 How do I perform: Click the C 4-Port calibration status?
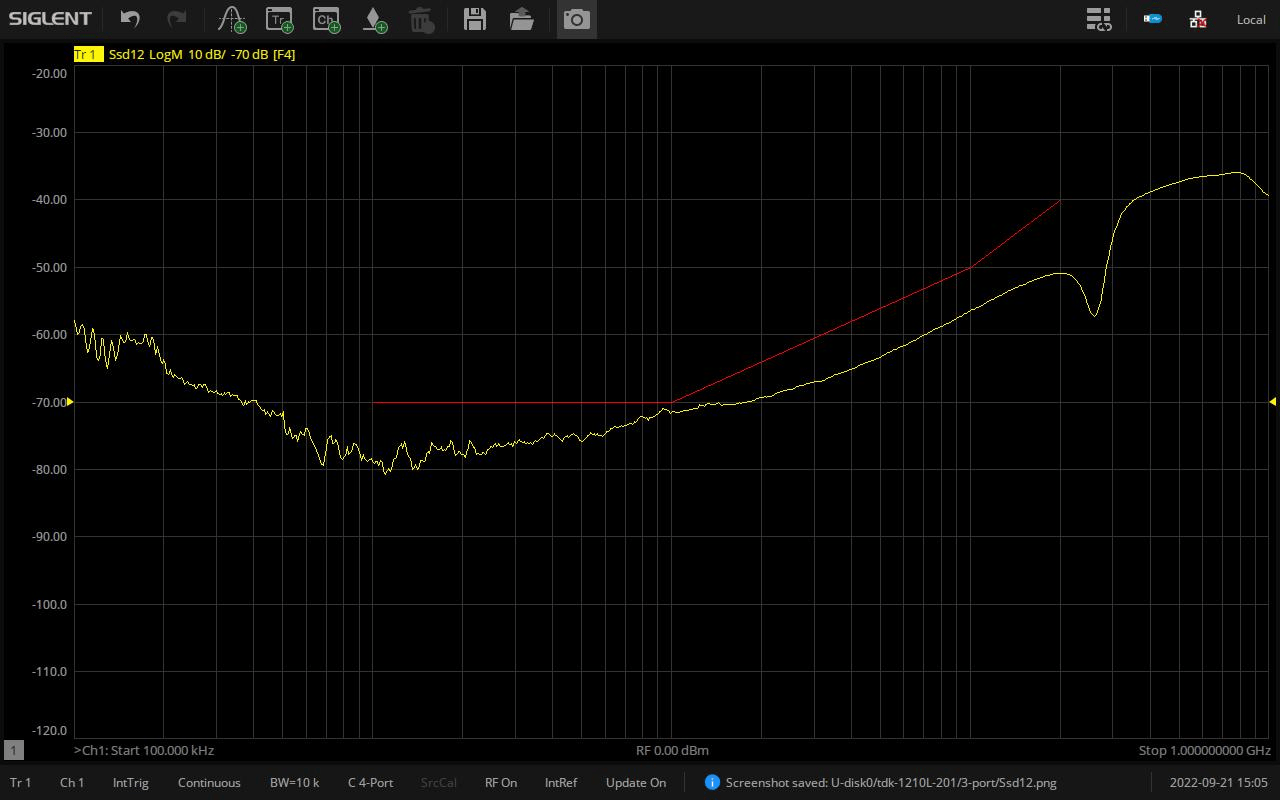coord(370,782)
